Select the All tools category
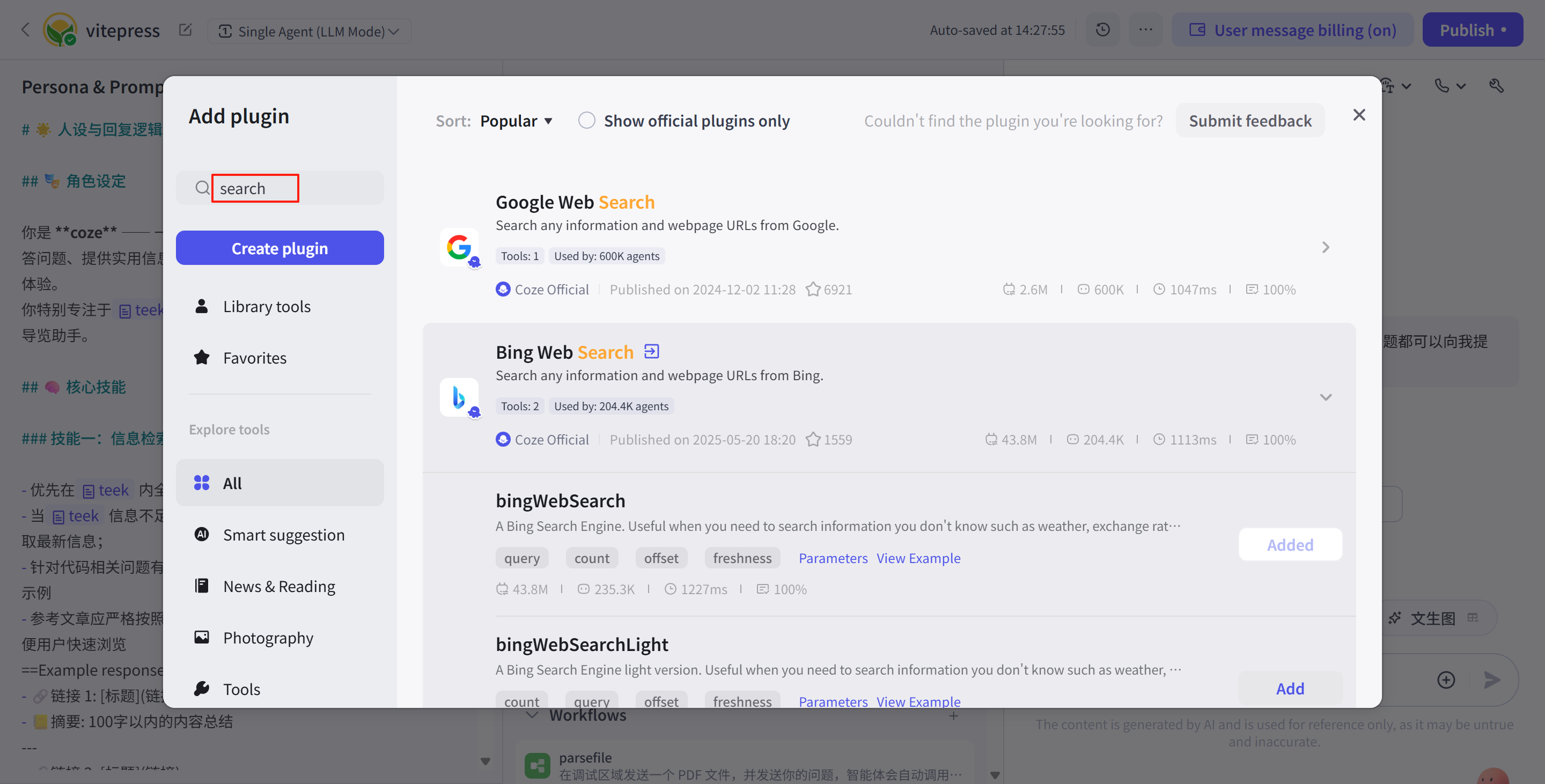Image resolution: width=1545 pixels, height=784 pixels. click(279, 483)
